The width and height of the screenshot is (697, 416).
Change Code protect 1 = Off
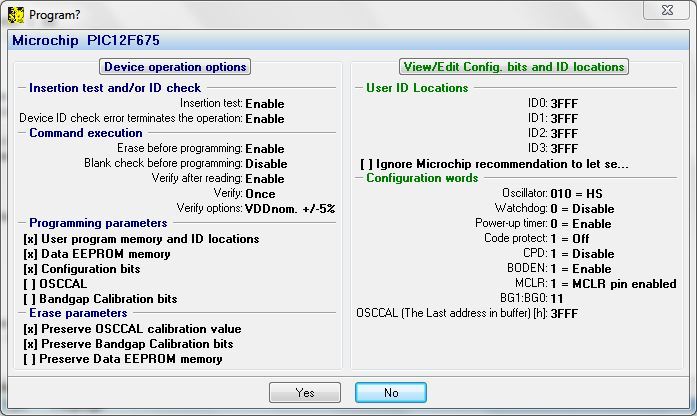[x=570, y=239]
